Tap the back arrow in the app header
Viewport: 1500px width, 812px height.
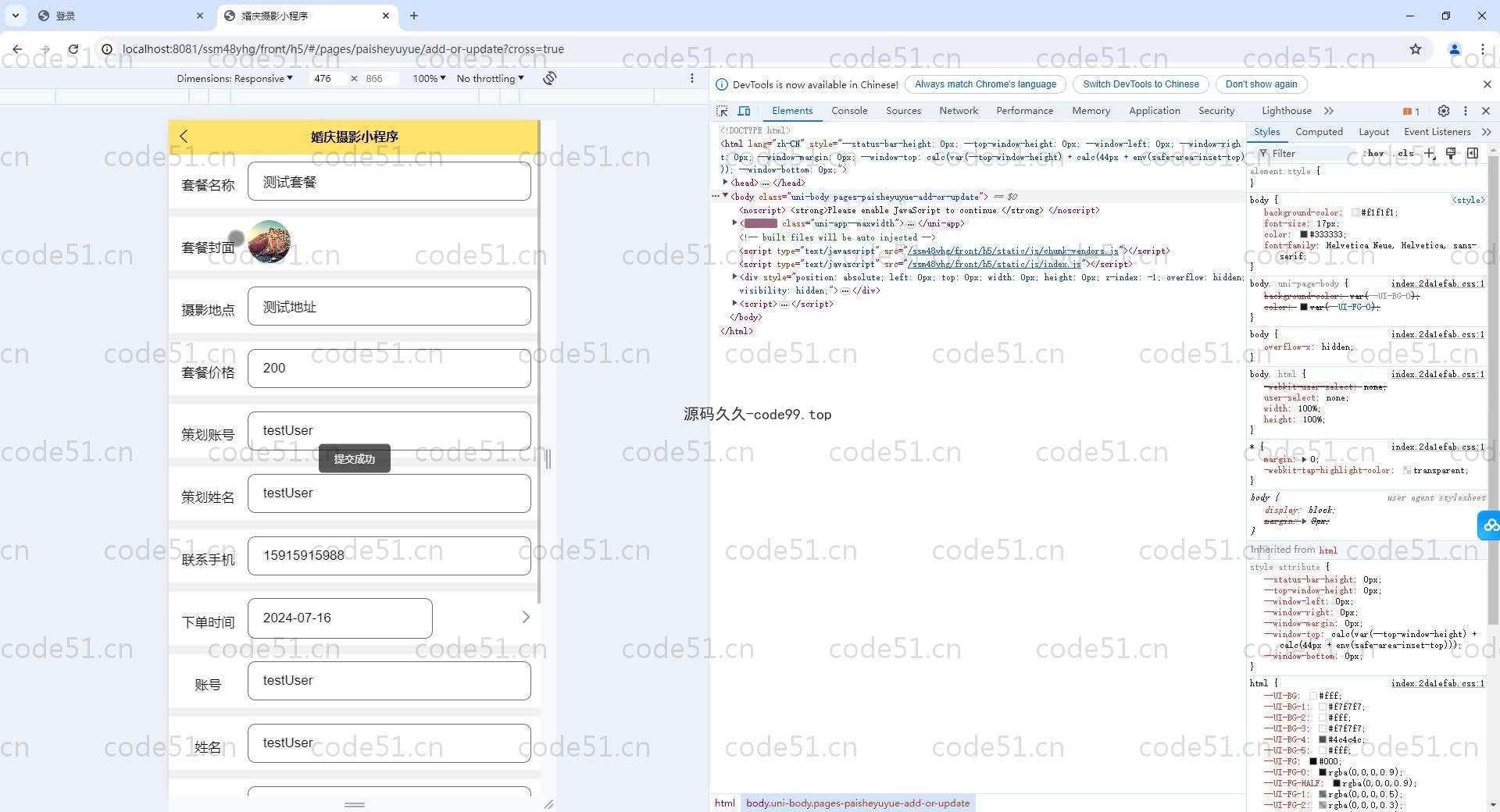pyautogui.click(x=184, y=137)
